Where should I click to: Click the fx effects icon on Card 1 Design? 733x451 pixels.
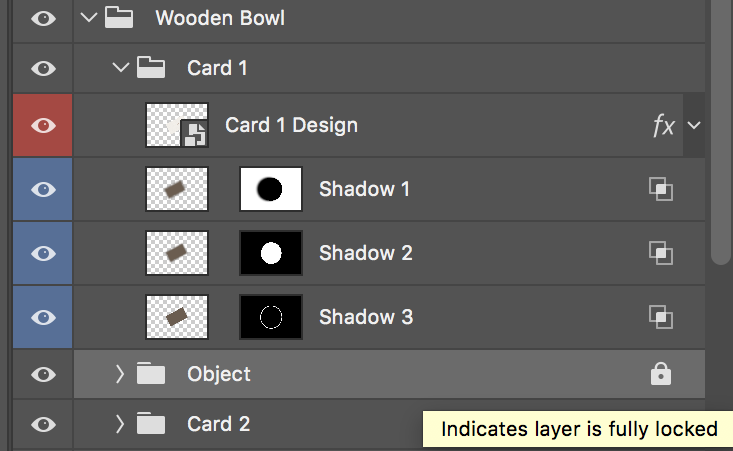coord(663,125)
